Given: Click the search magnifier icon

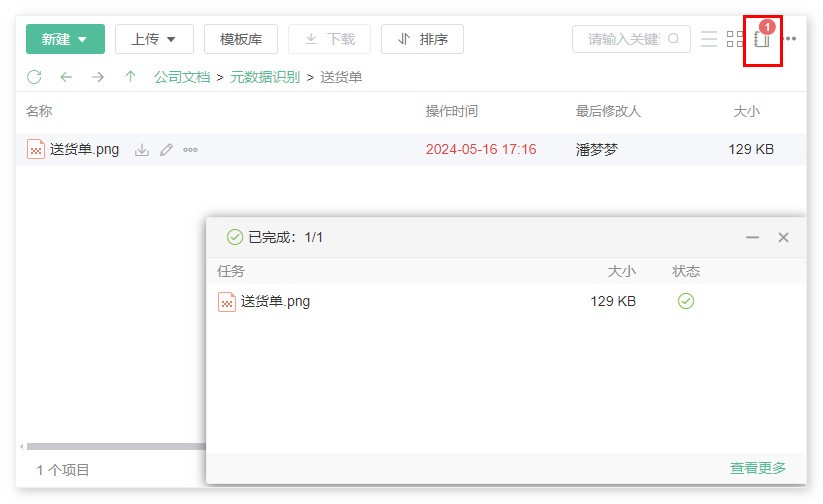Looking at the screenshot, I should coord(673,38).
